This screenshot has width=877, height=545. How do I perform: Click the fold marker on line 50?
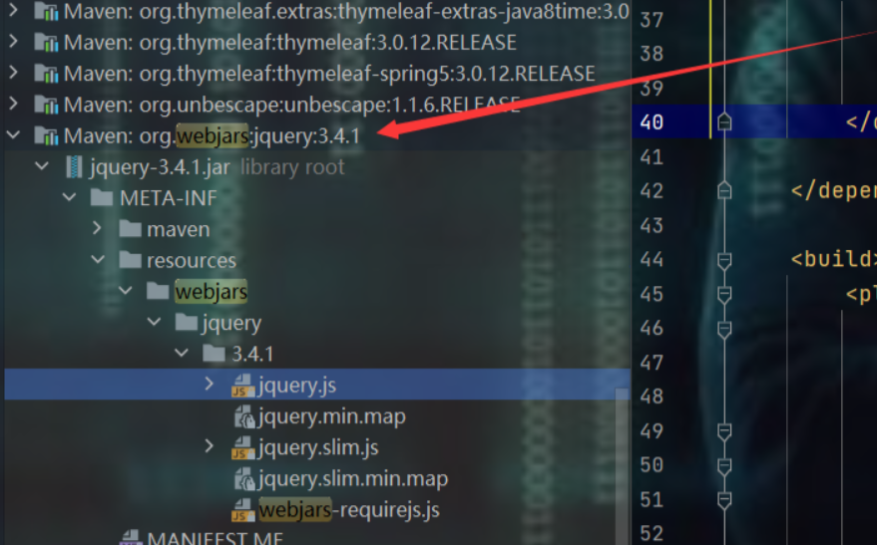(x=724, y=466)
